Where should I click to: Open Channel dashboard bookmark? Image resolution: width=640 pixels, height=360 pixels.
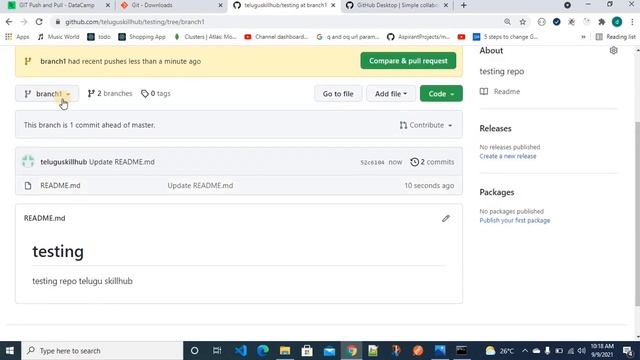[x=276, y=37]
